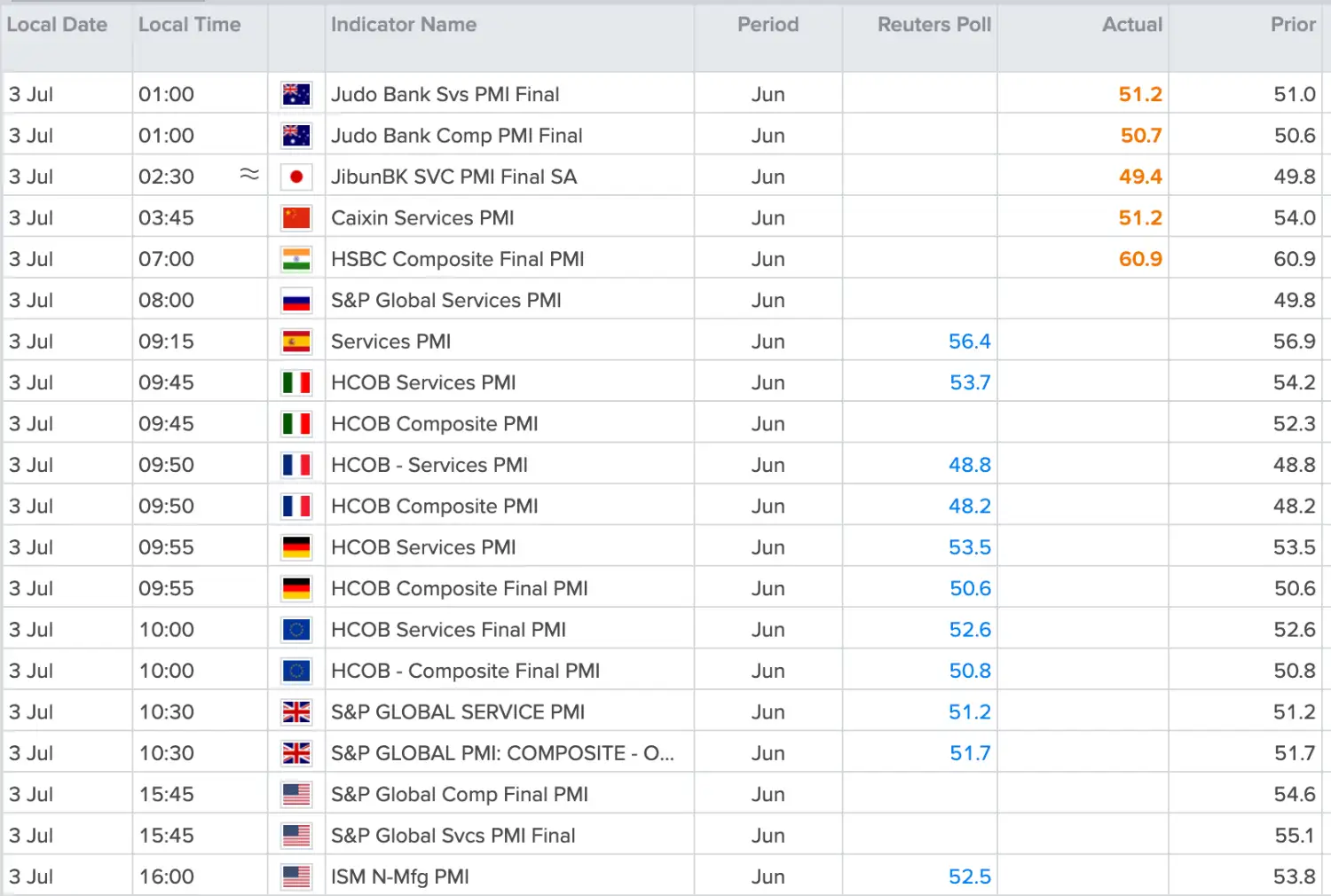Select the Caixin Services PMI indicator name
The width and height of the screenshot is (1331, 896).
click(x=422, y=218)
